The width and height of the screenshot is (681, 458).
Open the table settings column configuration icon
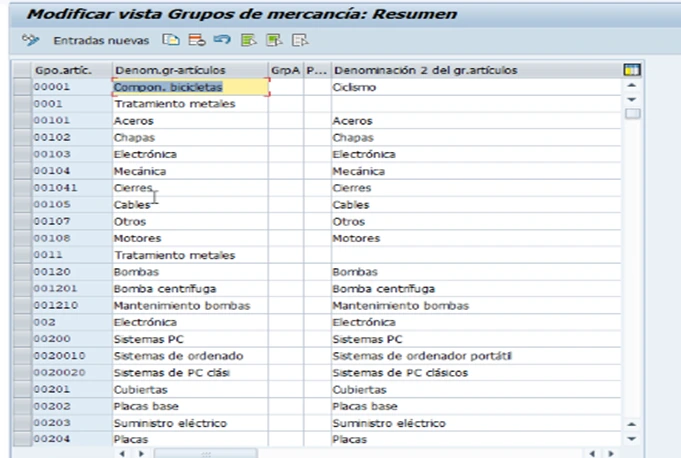632,70
